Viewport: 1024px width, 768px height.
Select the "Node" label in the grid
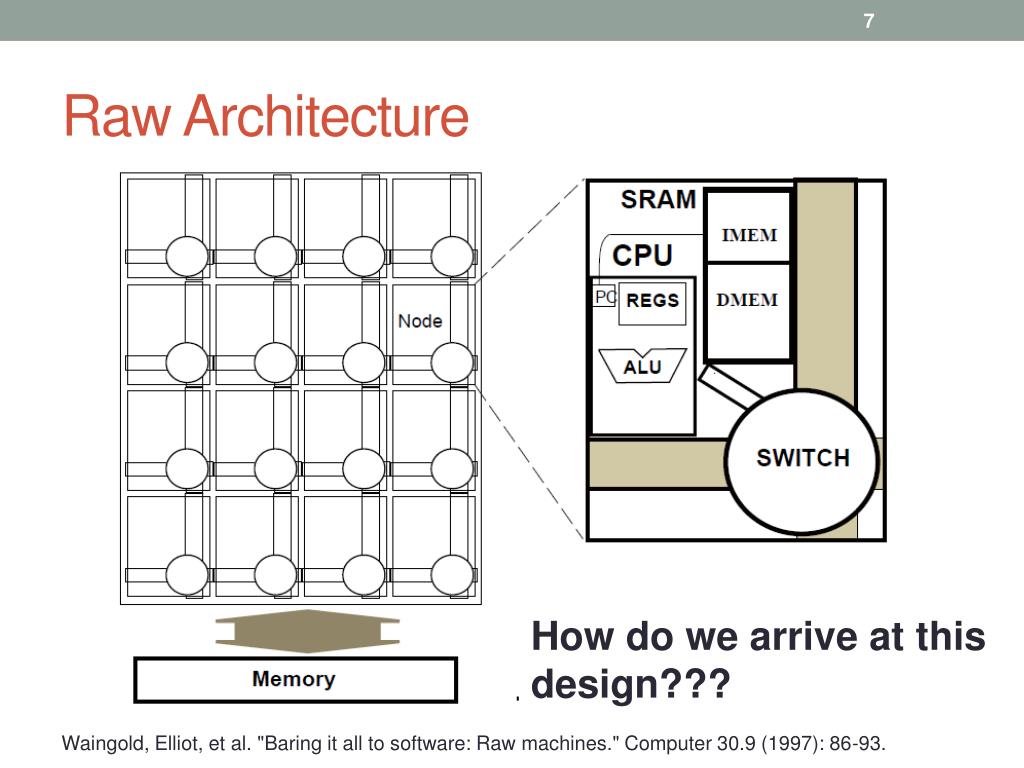click(420, 321)
